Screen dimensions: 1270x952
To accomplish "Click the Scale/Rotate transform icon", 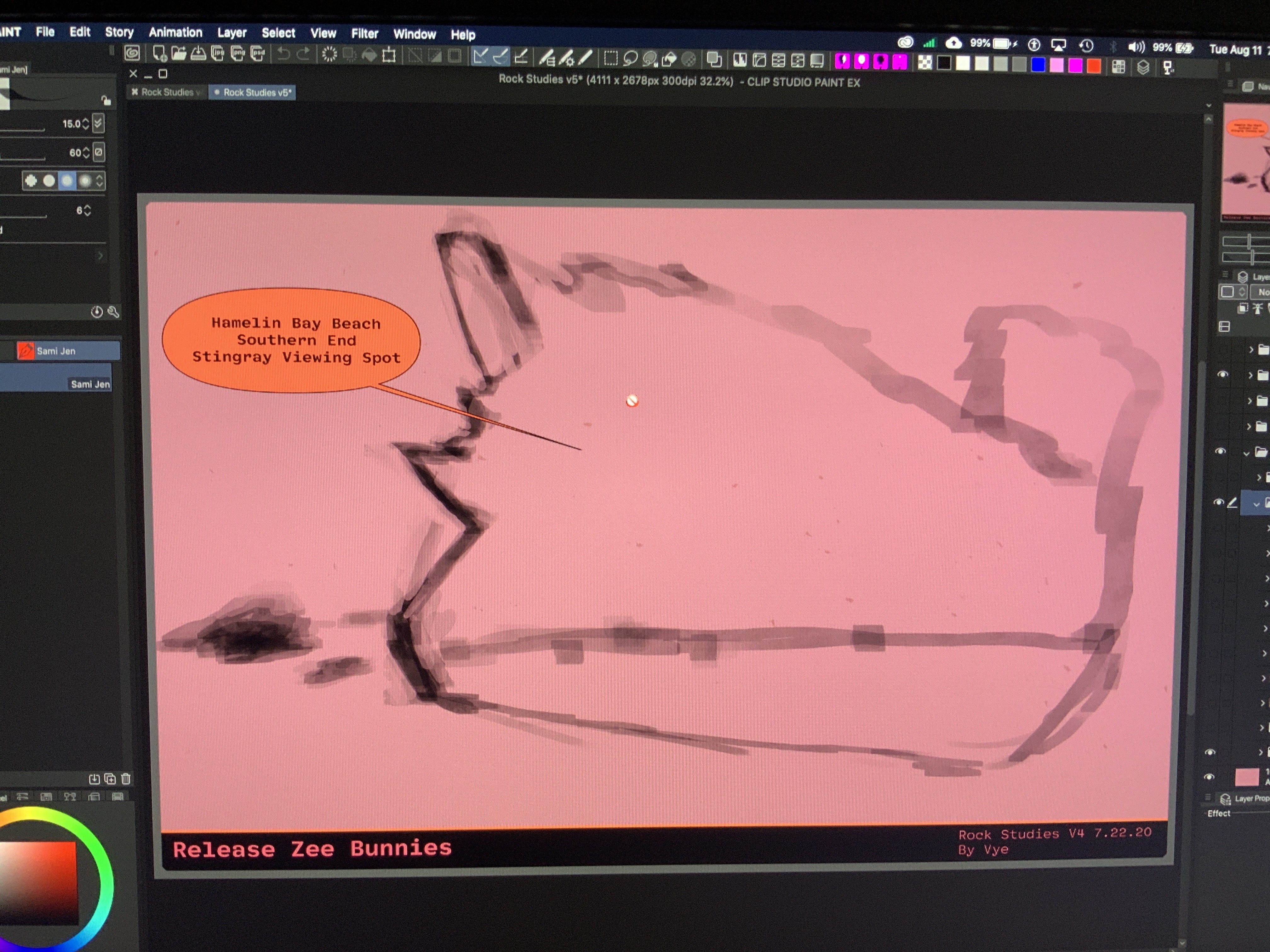I will [389, 55].
